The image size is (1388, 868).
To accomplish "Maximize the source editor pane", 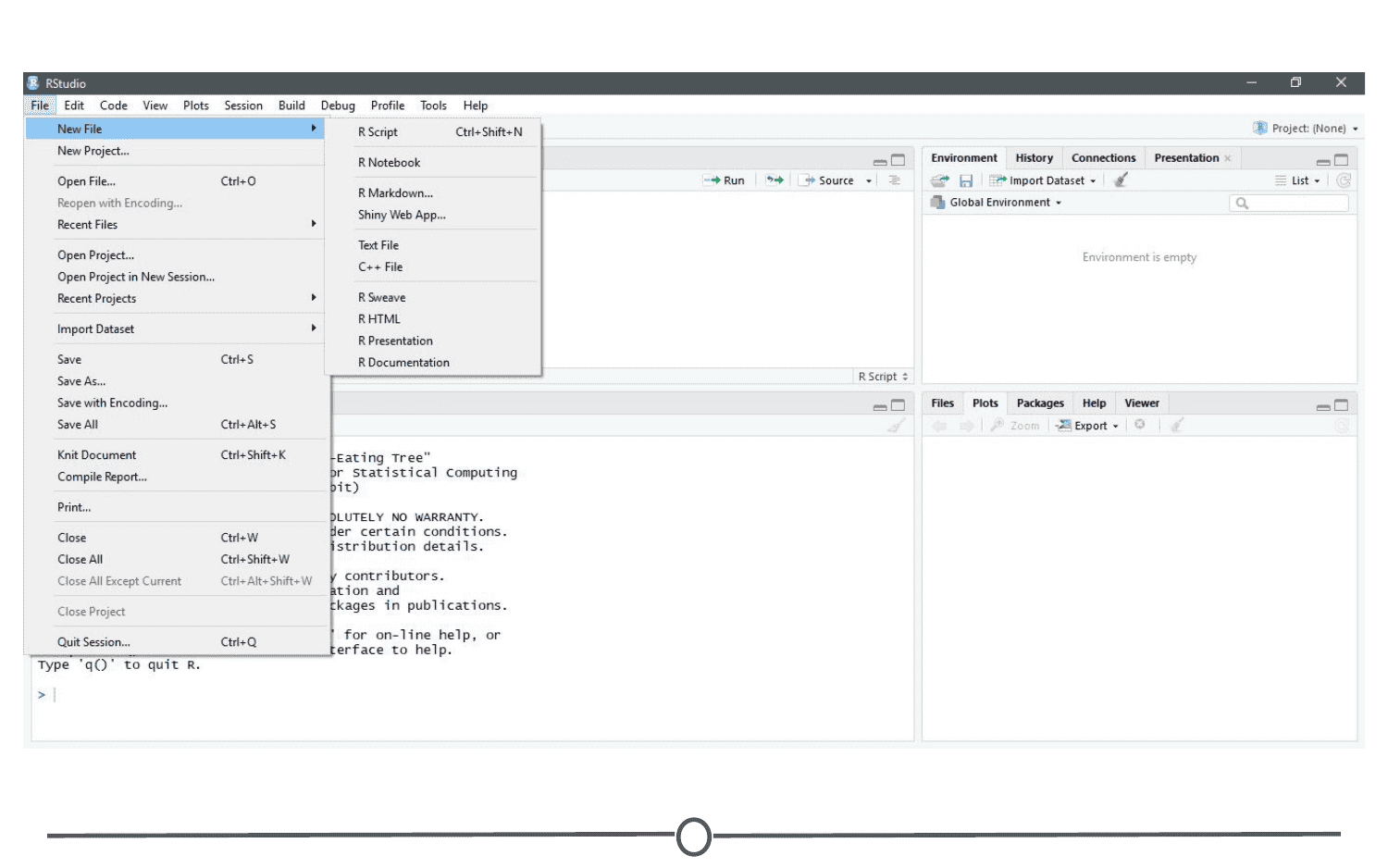I will (x=898, y=160).
